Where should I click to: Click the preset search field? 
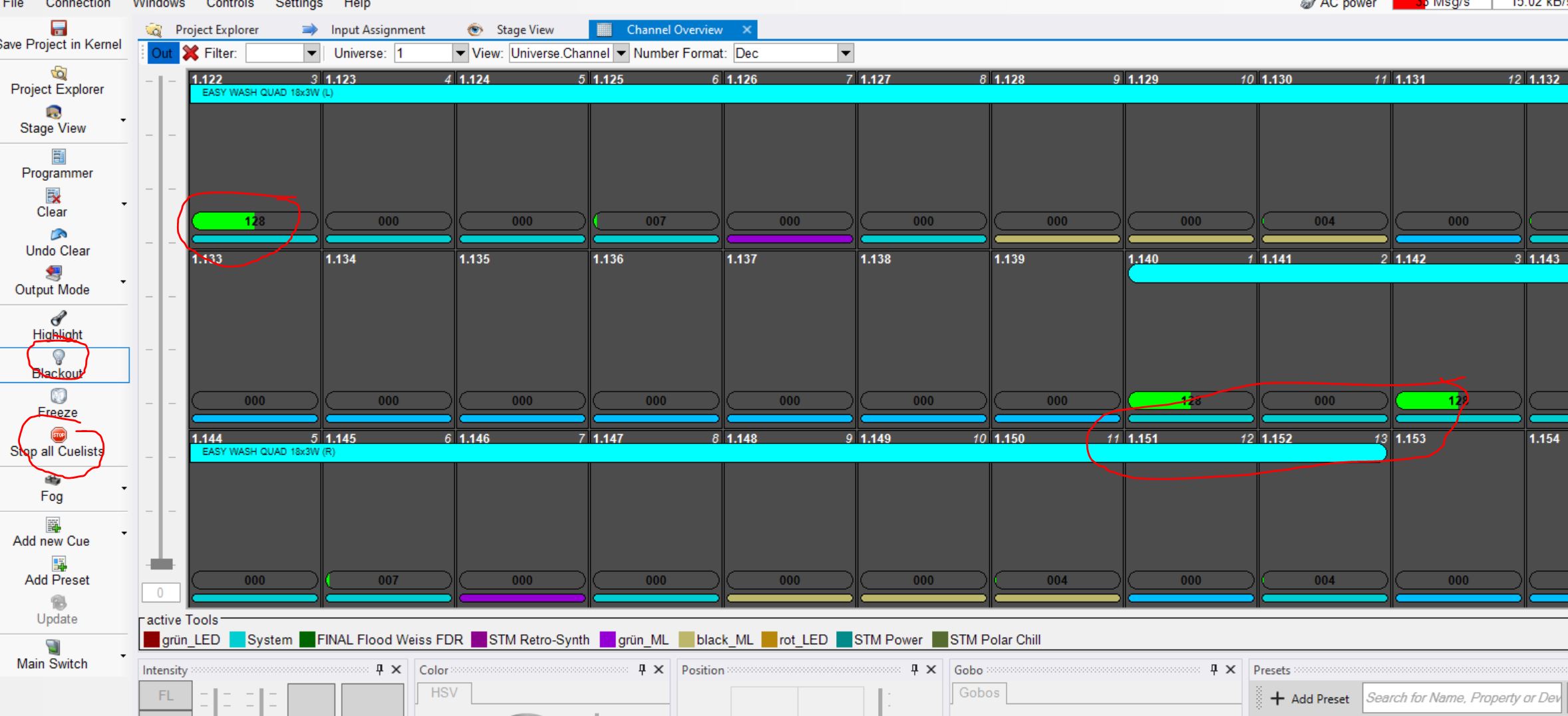1462,698
